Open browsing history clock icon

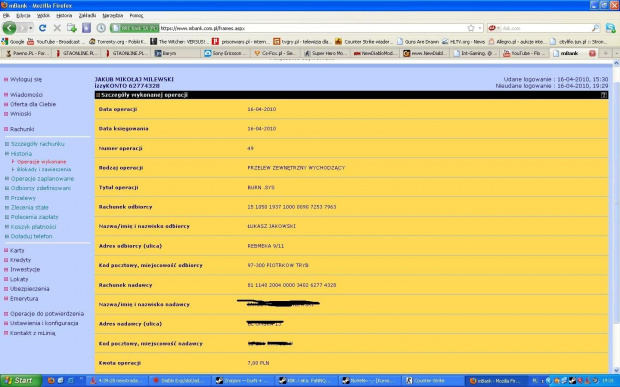pos(101,28)
